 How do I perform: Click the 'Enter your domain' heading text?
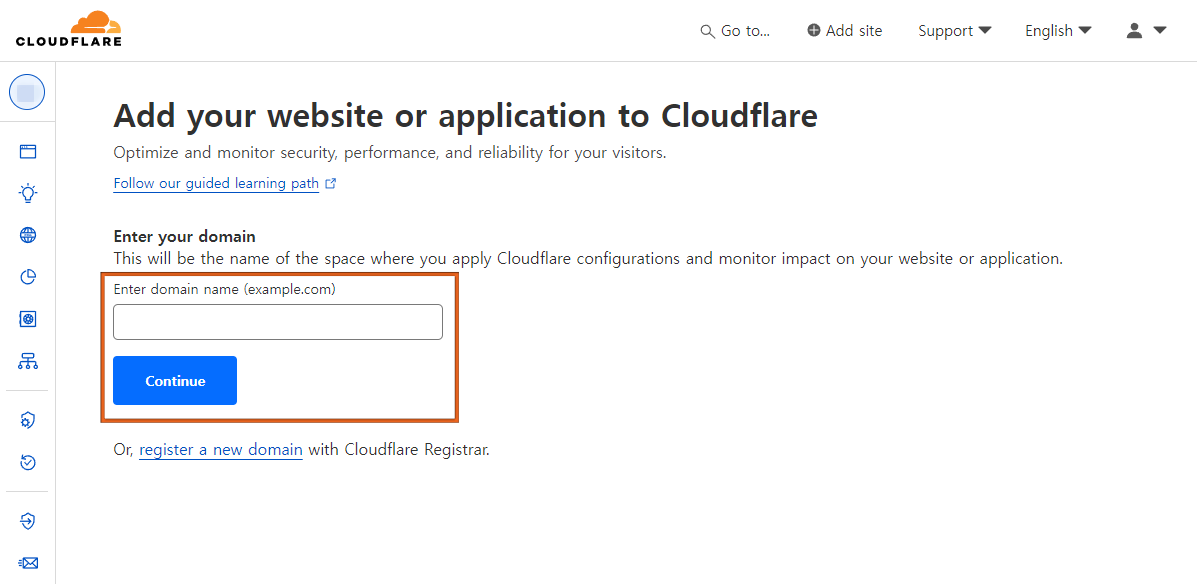pos(184,236)
